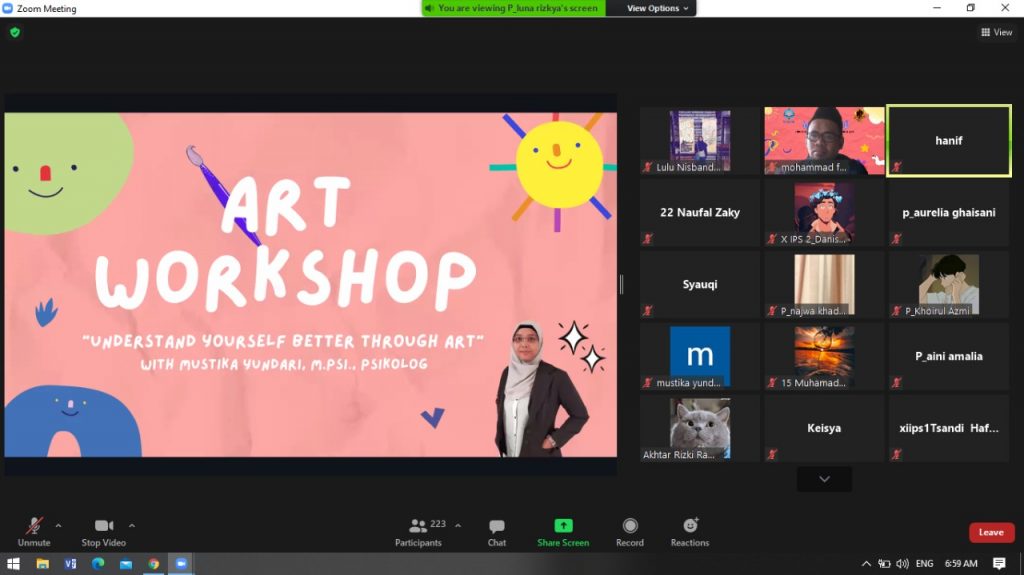Expand video options arrow beside Stop Video
The width and height of the screenshot is (1024, 575).
tap(132, 525)
